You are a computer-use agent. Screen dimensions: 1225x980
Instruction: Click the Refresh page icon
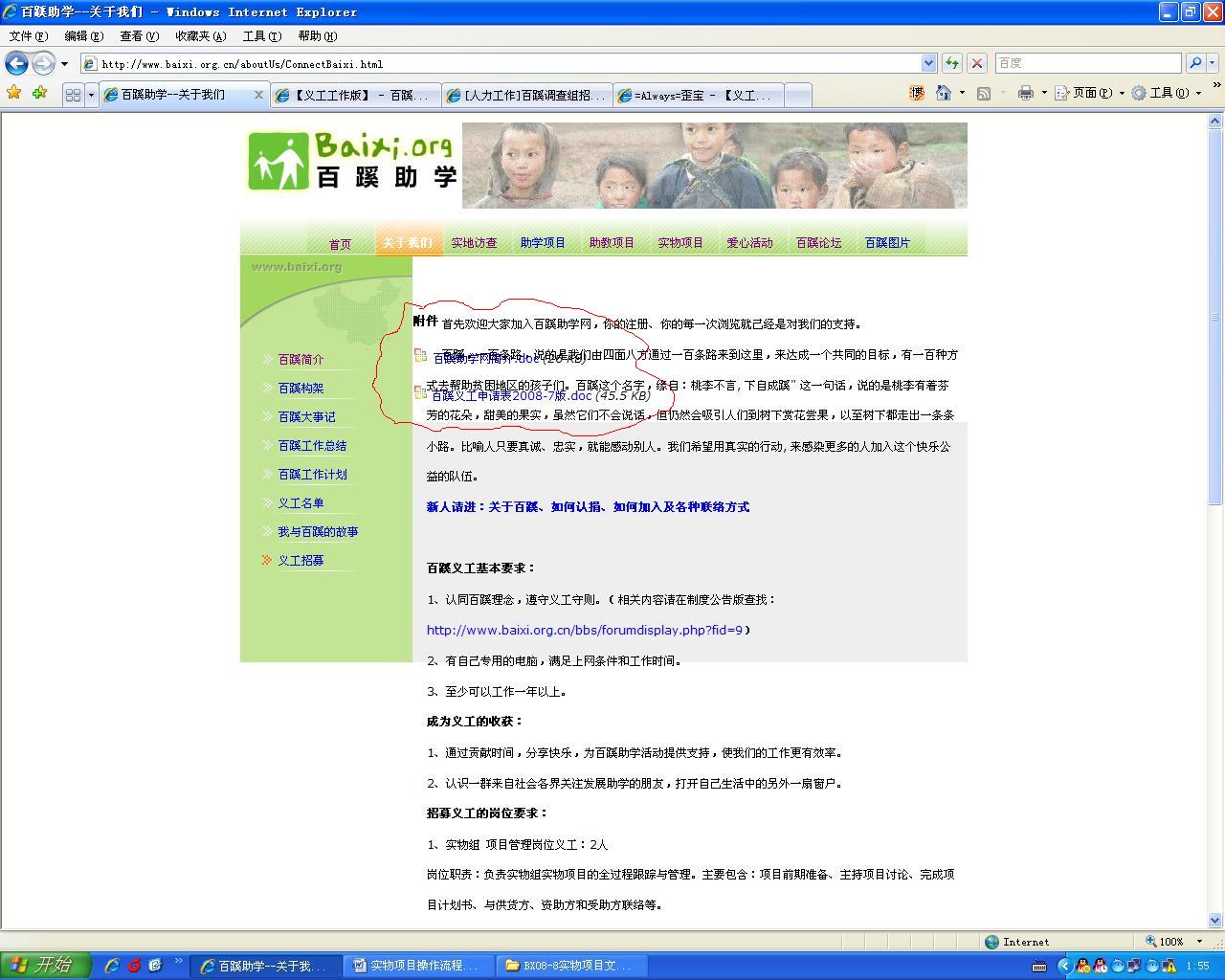click(x=951, y=63)
